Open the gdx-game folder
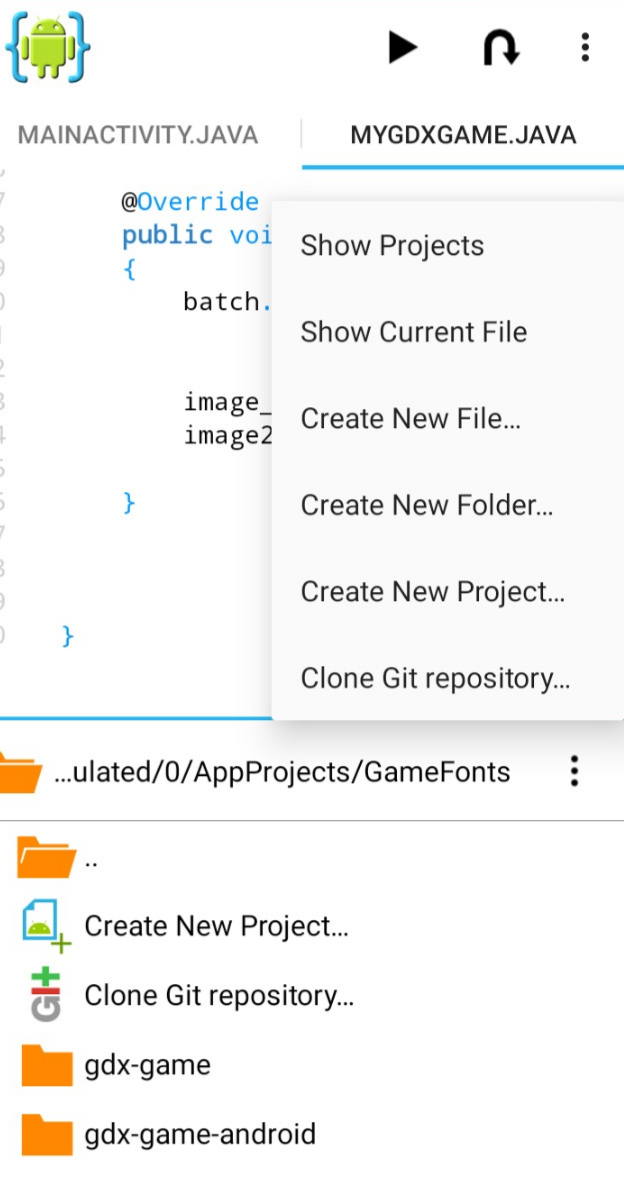Image resolution: width=624 pixels, height=1182 pixels. click(147, 1065)
